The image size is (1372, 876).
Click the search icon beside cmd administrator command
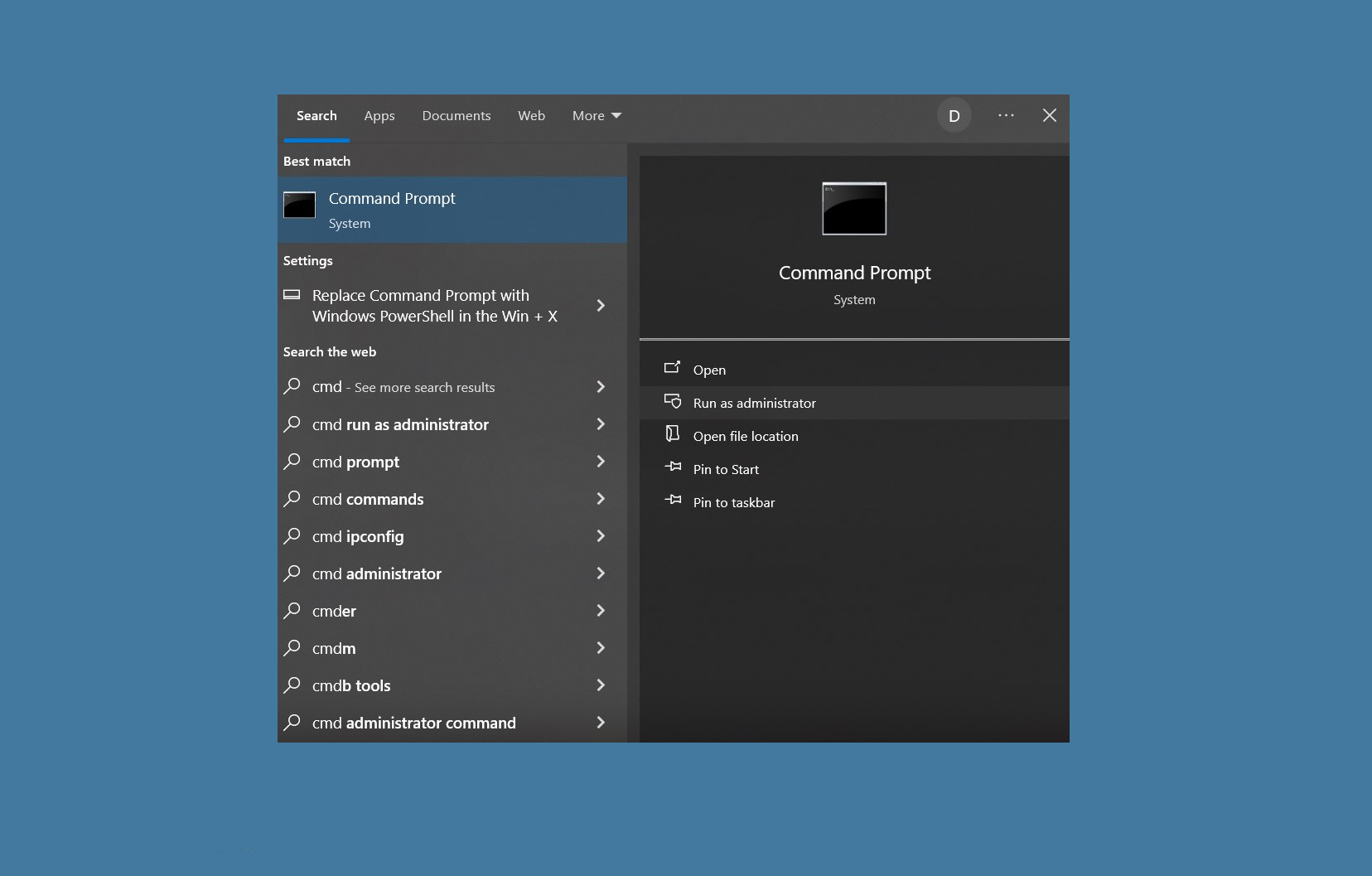click(292, 722)
